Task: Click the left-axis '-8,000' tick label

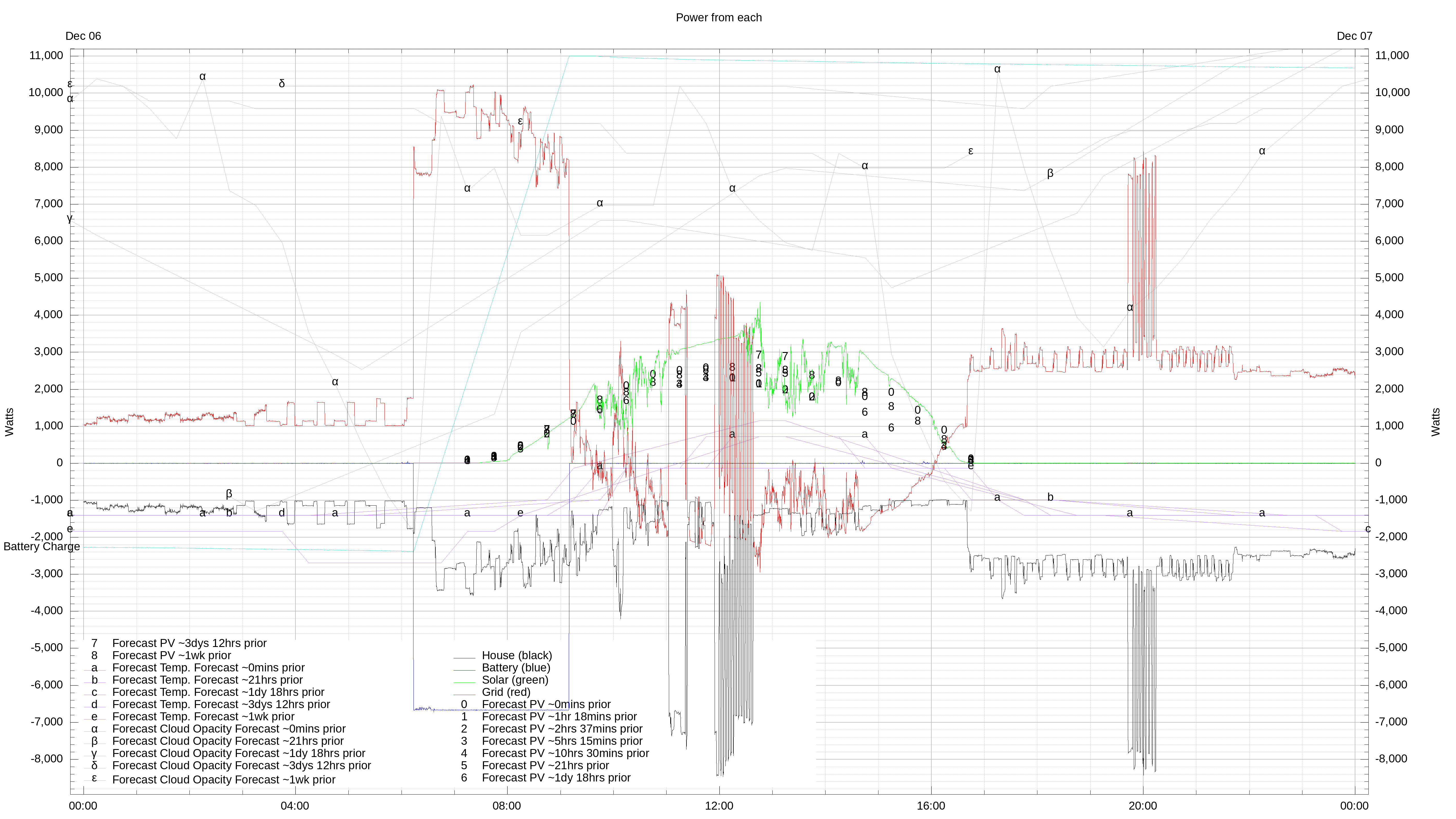Action: click(x=46, y=758)
